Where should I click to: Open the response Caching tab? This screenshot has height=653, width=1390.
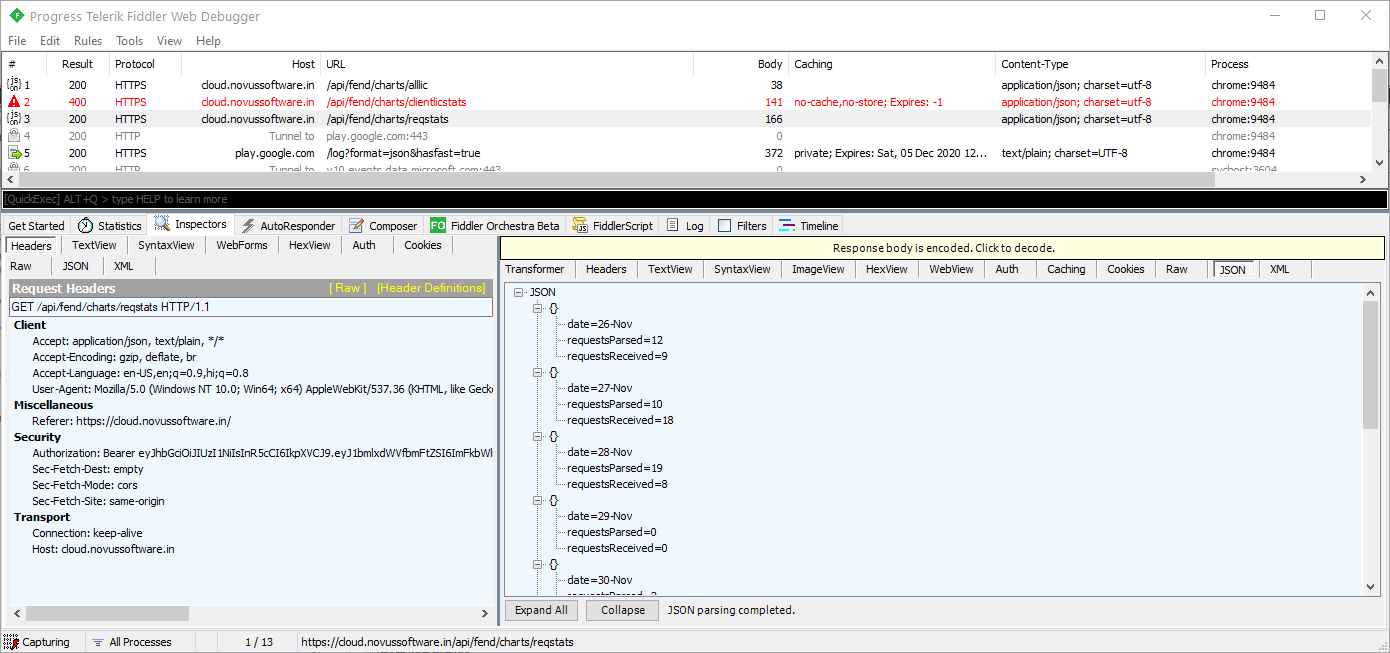[x=1066, y=269]
